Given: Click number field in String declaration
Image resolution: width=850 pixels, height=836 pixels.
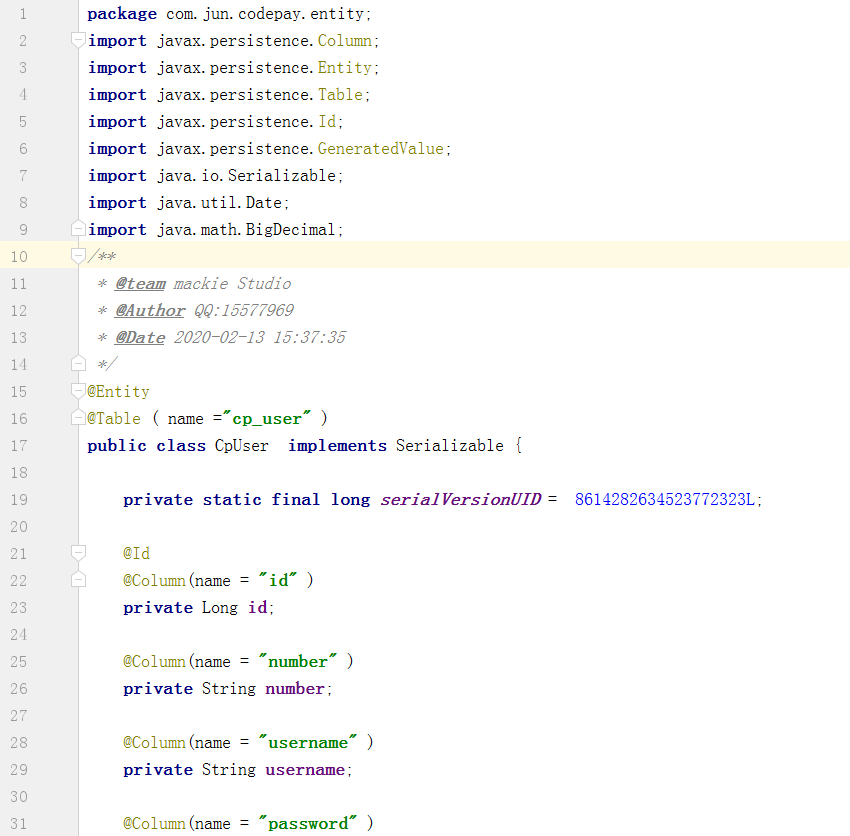Looking at the screenshot, I should [295, 689].
